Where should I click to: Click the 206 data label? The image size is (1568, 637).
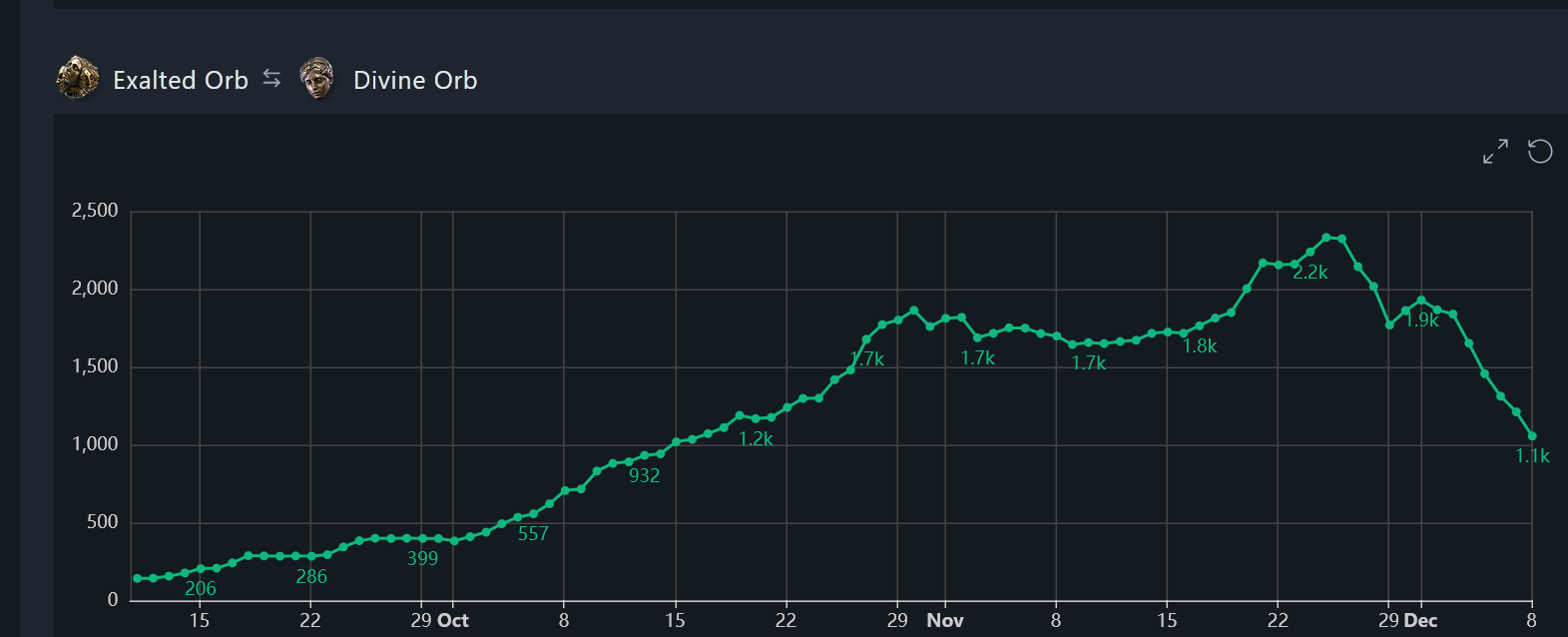click(x=201, y=588)
